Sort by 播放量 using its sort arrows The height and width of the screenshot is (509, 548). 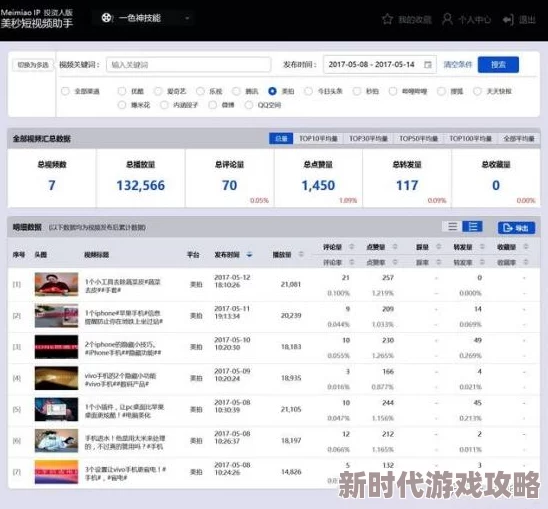301,254
